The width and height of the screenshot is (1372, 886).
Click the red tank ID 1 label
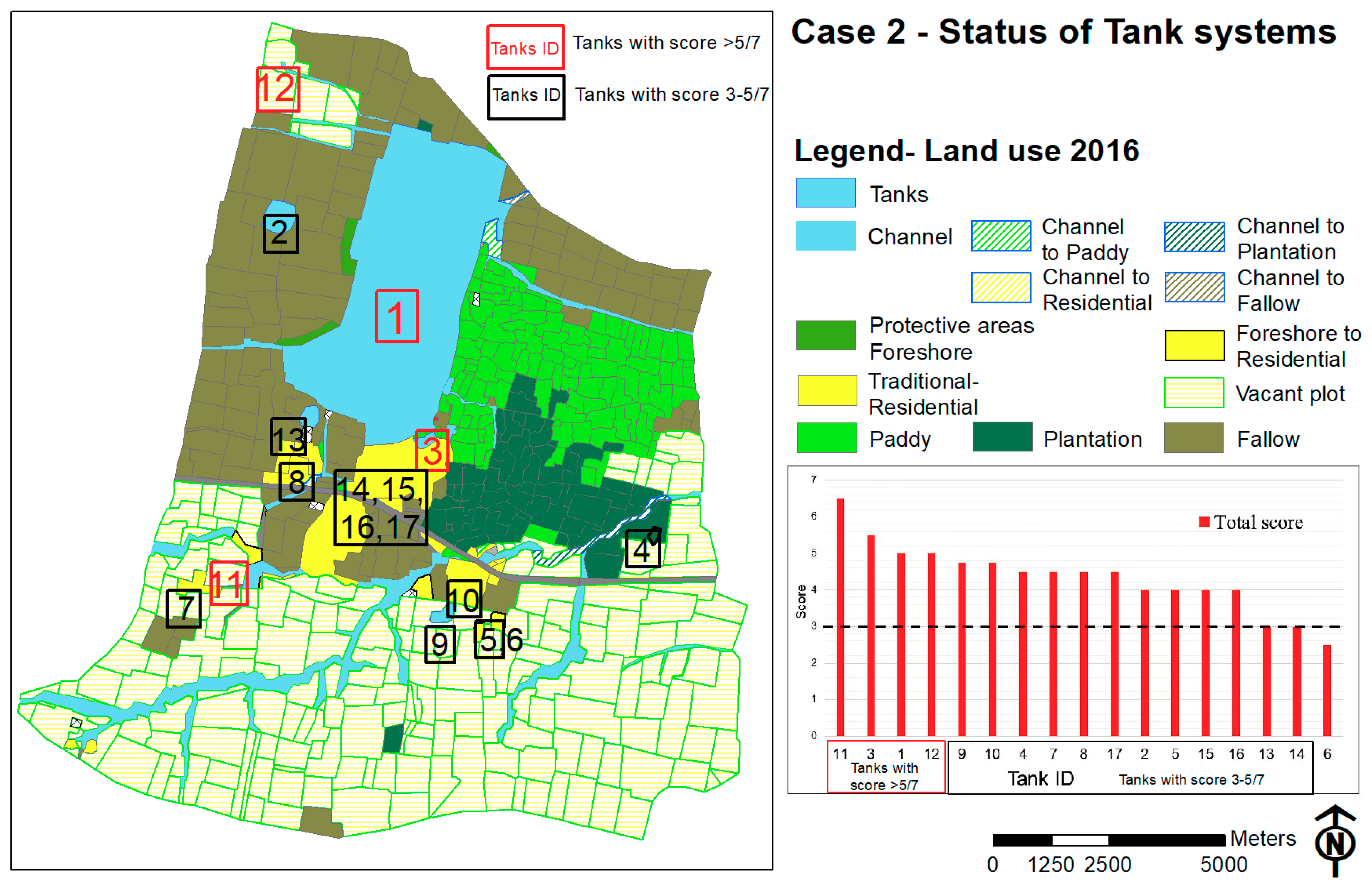[x=396, y=316]
